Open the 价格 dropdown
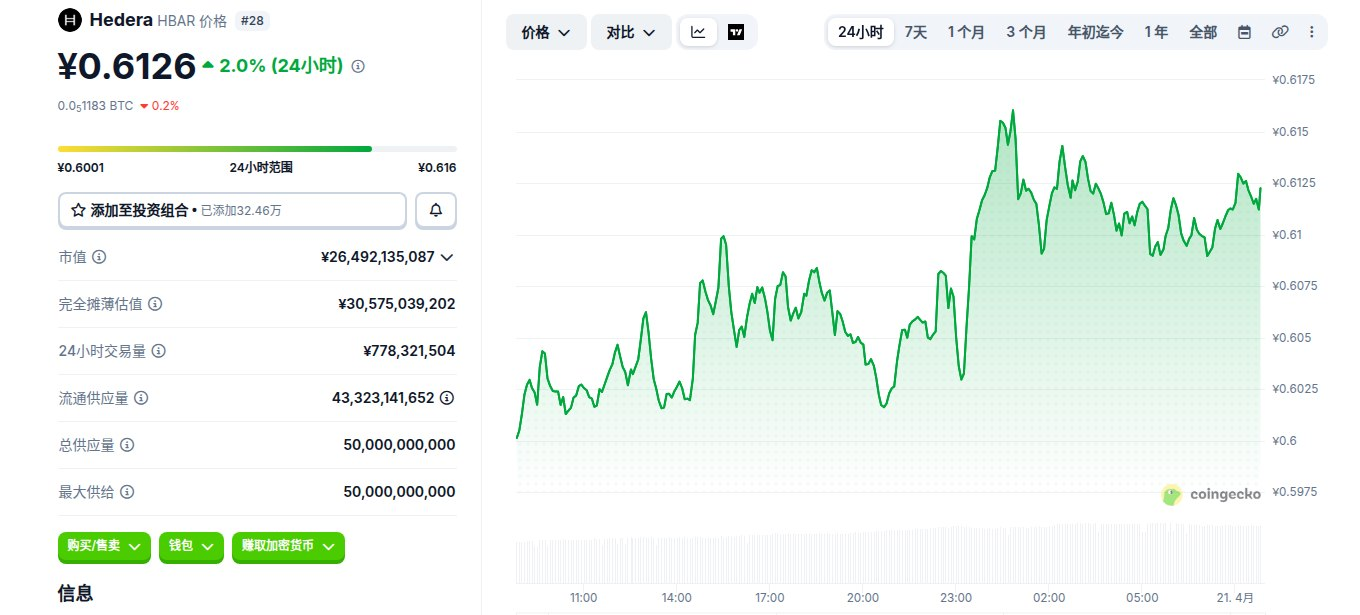Image resolution: width=1360 pixels, height=615 pixels. point(546,32)
